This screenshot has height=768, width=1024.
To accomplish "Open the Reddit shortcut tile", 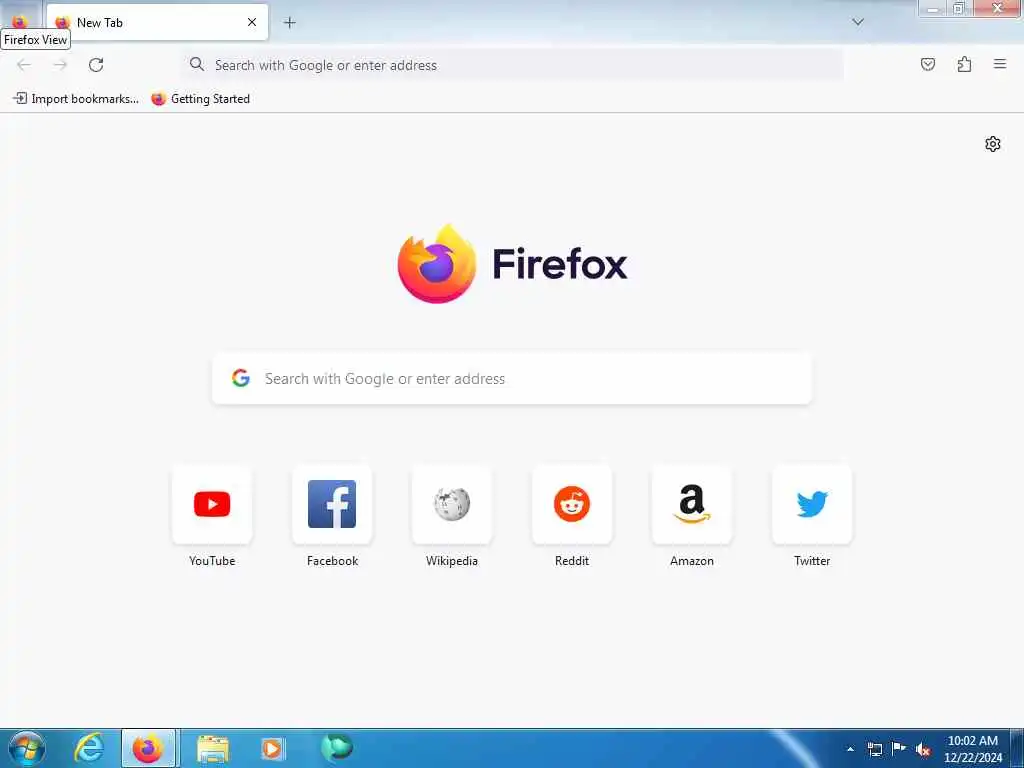I will [x=572, y=504].
